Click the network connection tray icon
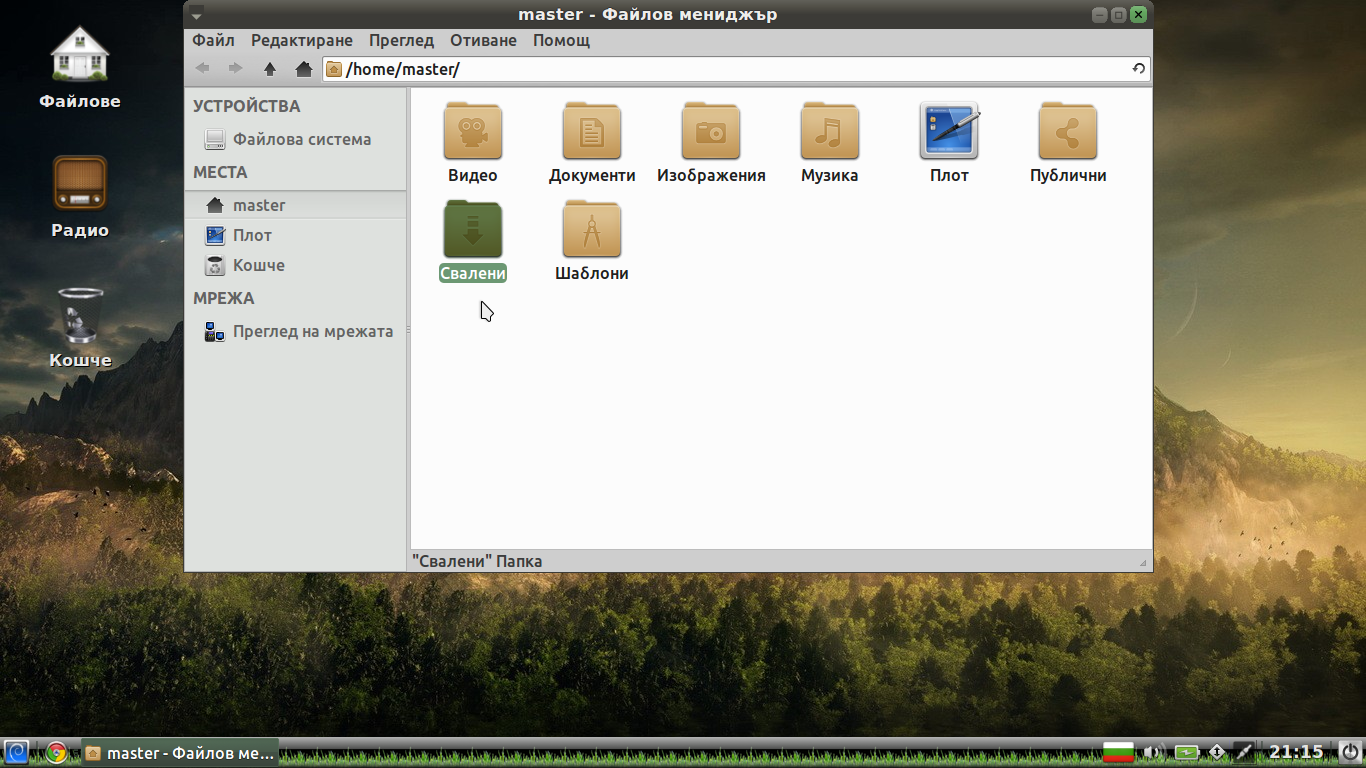This screenshot has height=768, width=1366. pyautogui.click(x=1217, y=752)
